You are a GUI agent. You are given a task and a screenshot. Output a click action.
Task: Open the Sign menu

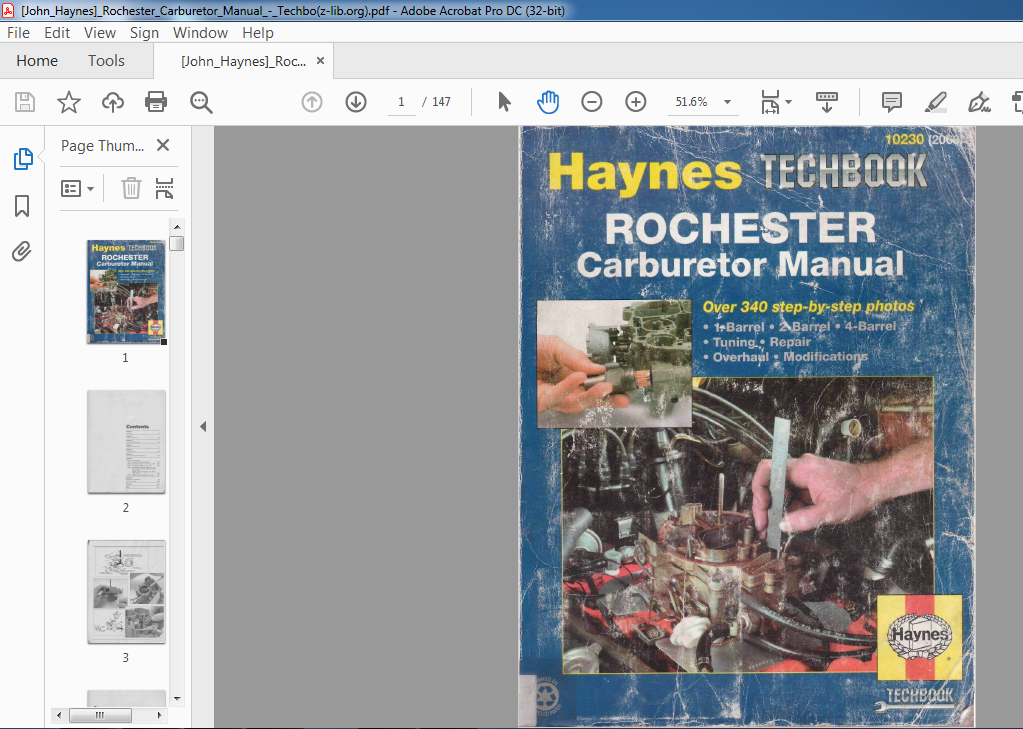tap(144, 33)
